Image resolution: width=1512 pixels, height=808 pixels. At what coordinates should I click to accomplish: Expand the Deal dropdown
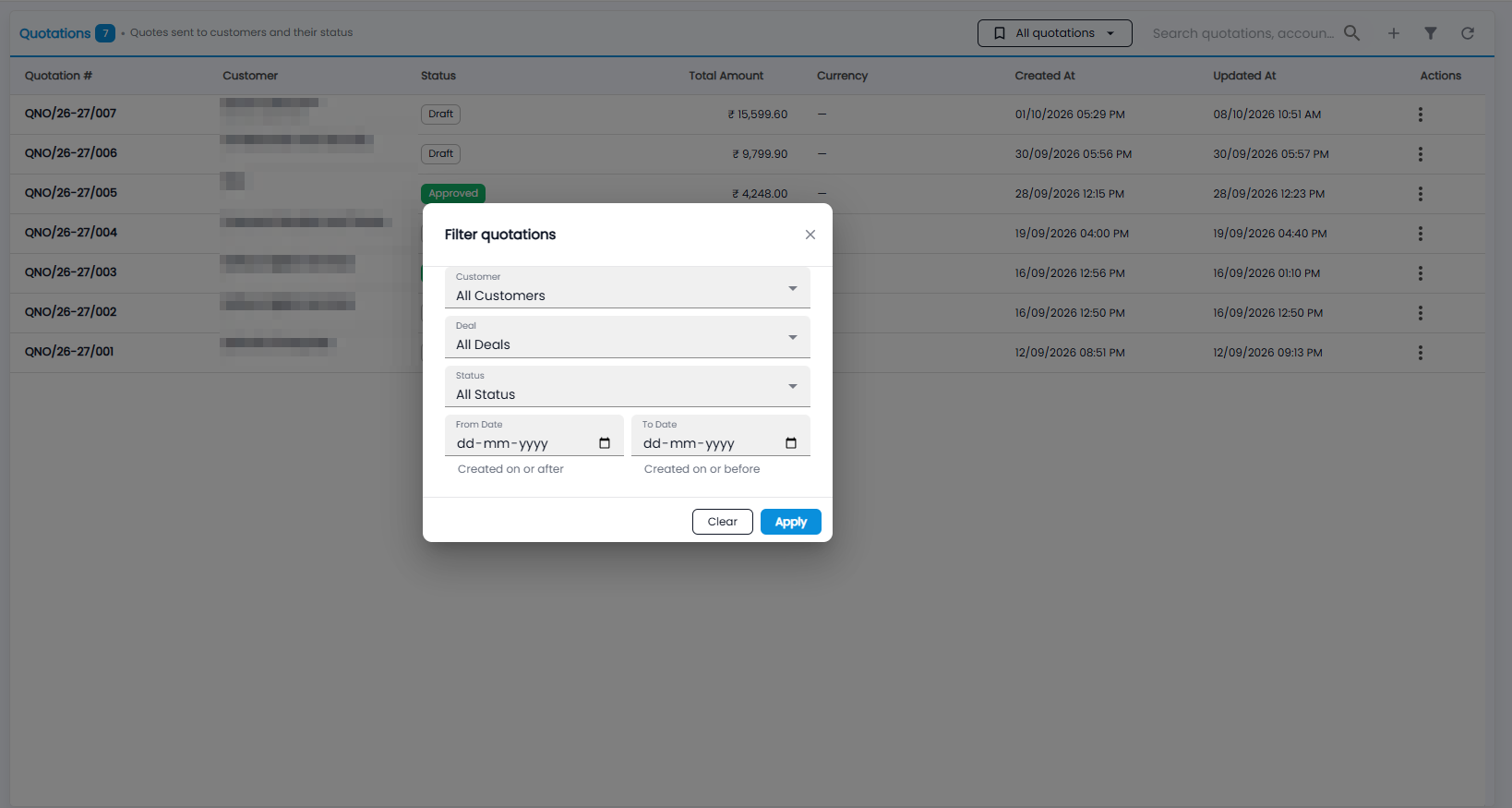click(x=628, y=337)
